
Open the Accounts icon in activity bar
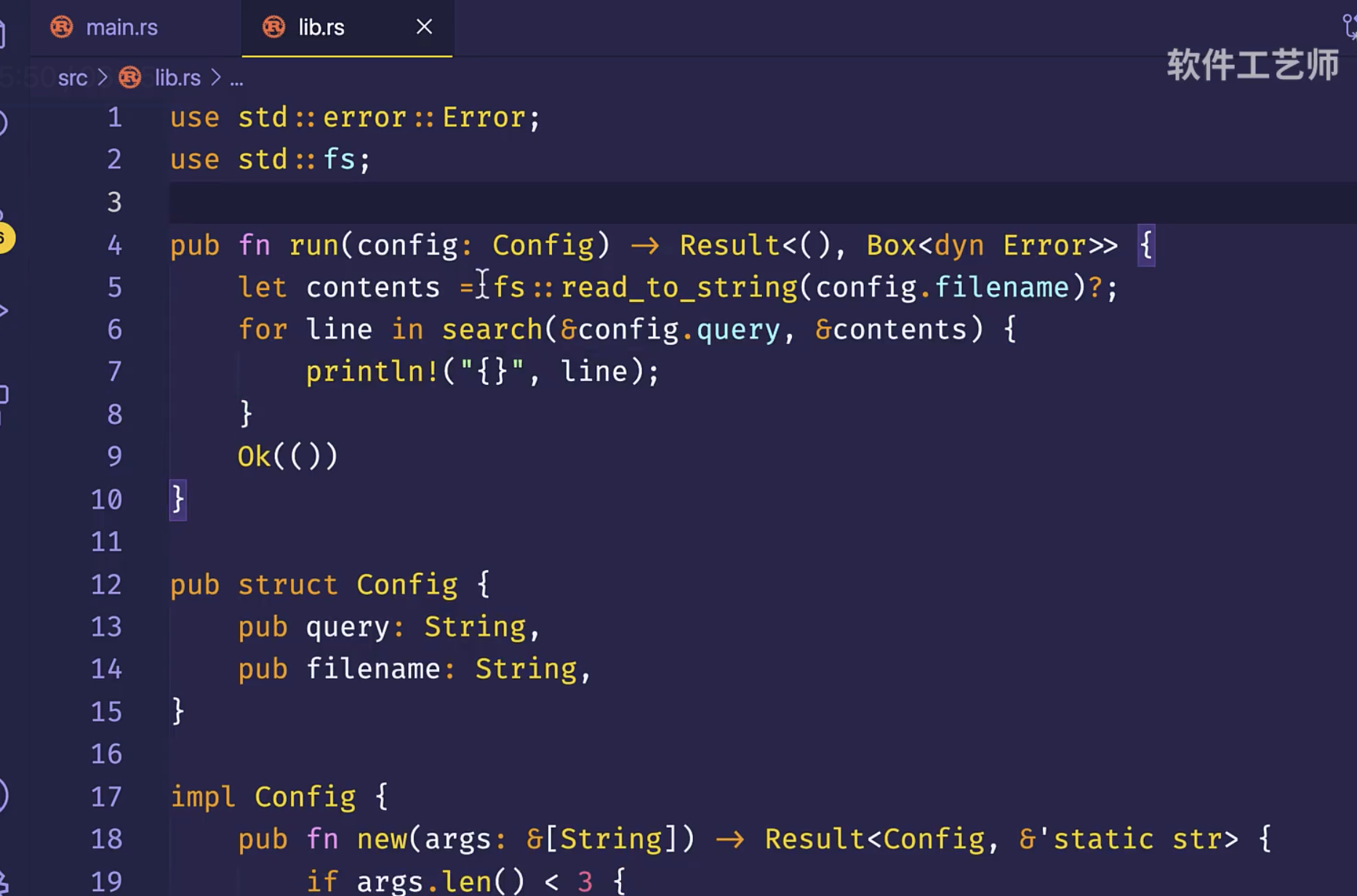(x=3, y=796)
